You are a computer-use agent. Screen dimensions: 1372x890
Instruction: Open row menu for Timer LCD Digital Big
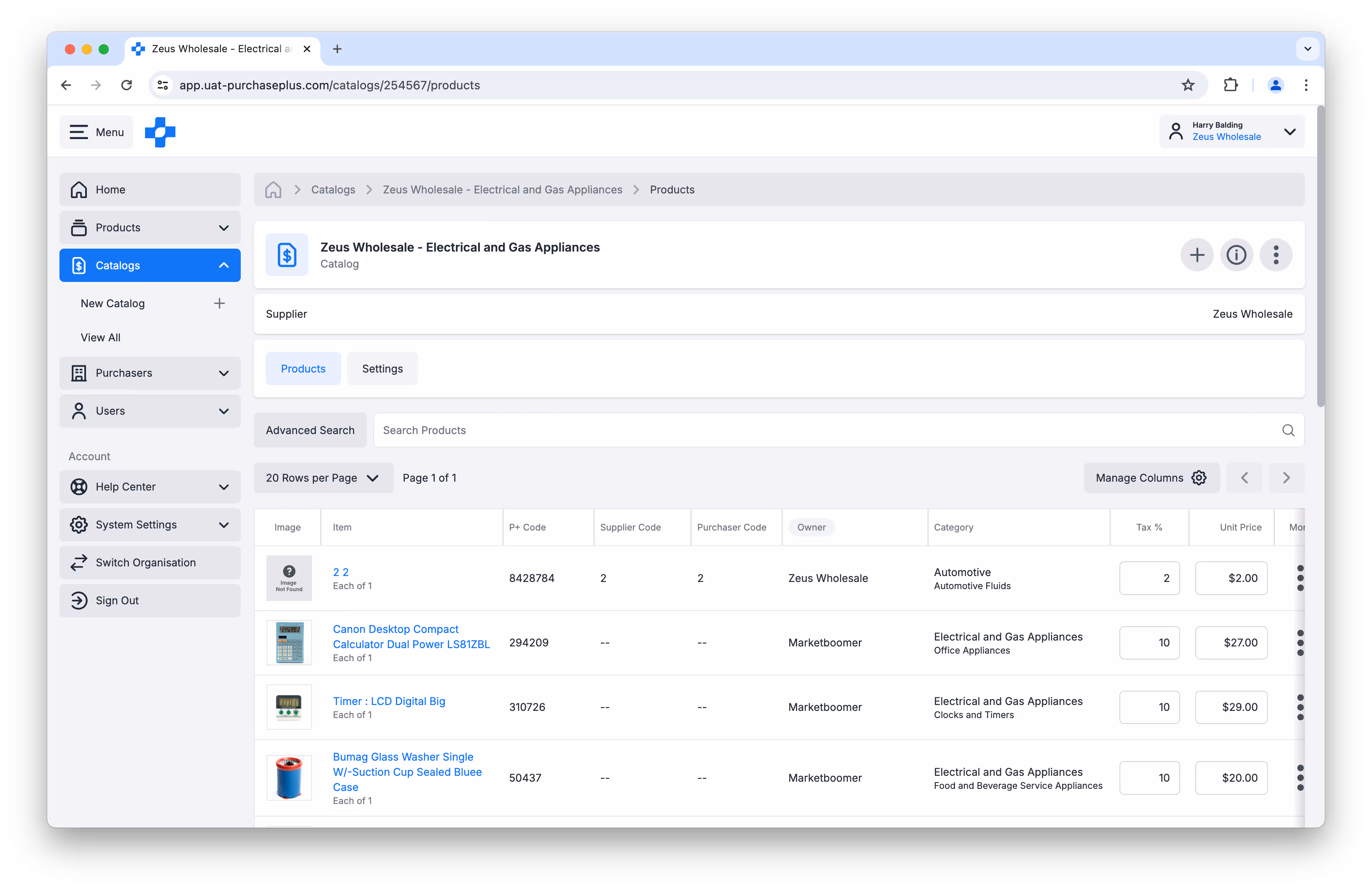pyautogui.click(x=1300, y=707)
